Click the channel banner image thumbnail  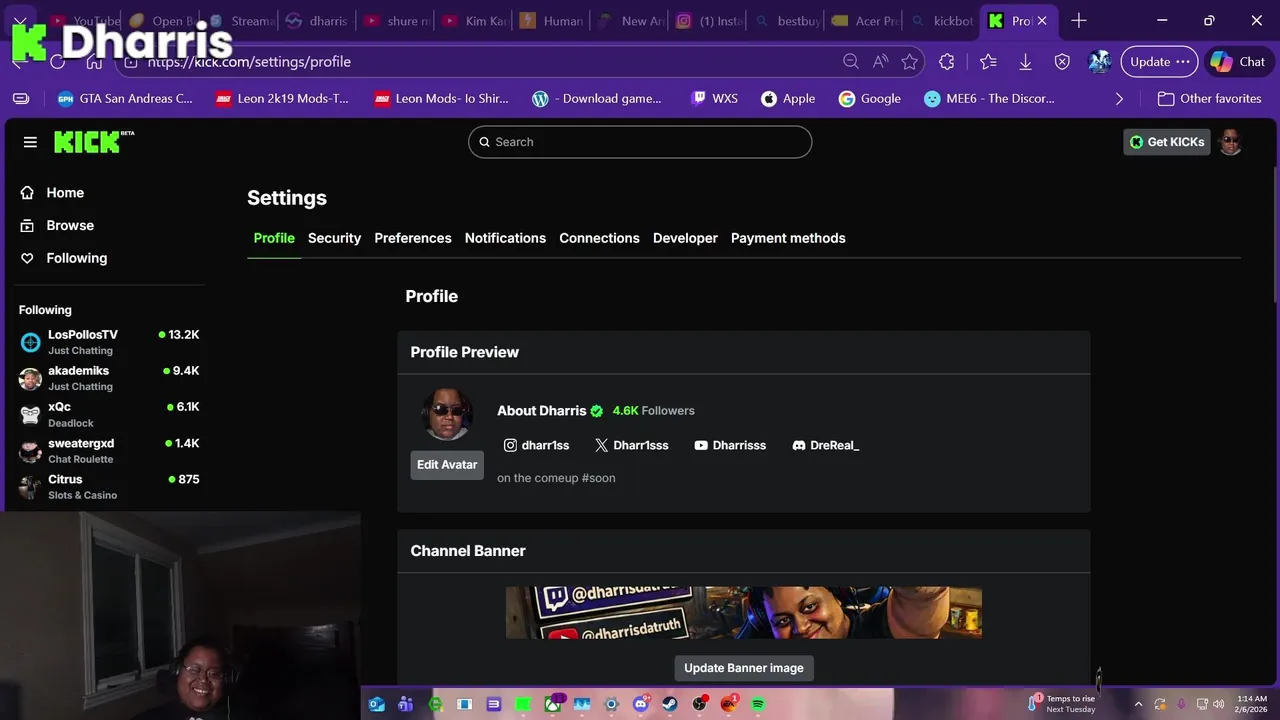pos(744,612)
